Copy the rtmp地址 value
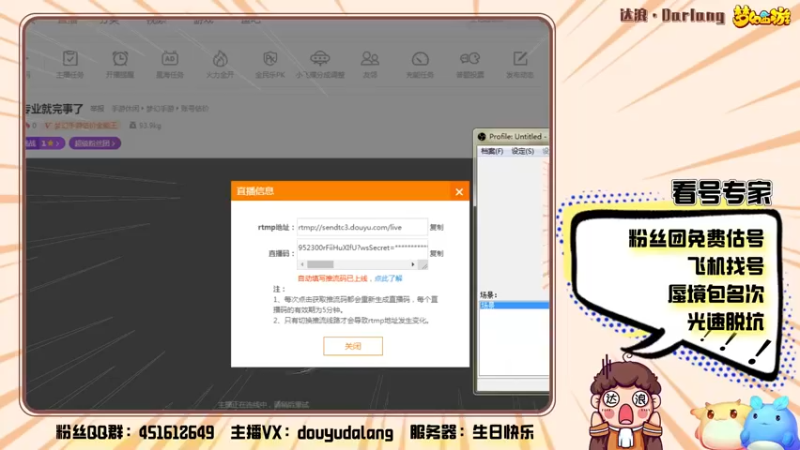Screen dimensions: 800x450 click(436, 228)
